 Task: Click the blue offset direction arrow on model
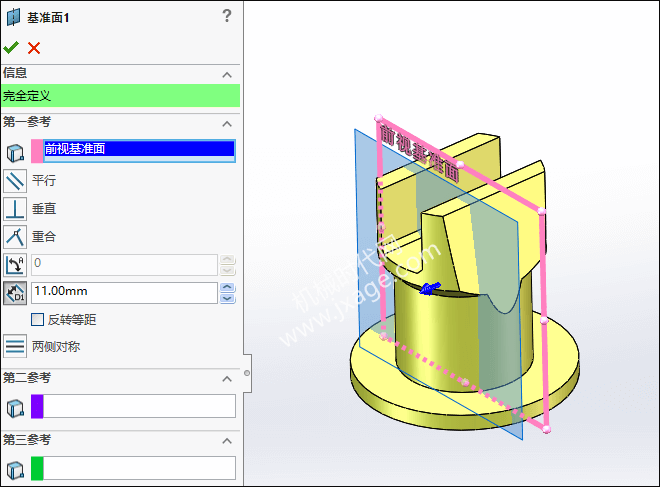[430, 288]
